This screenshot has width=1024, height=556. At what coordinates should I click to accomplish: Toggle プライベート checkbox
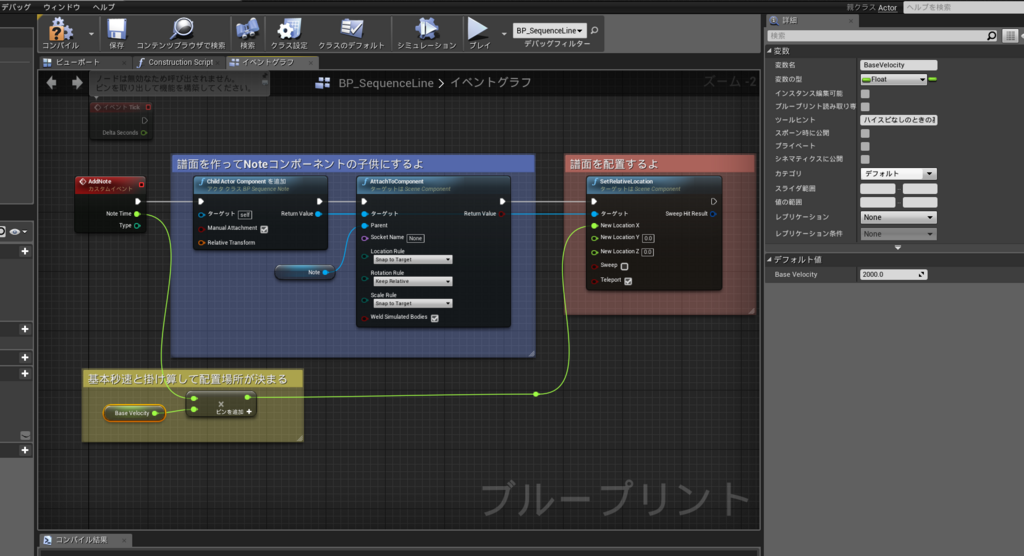(865, 146)
